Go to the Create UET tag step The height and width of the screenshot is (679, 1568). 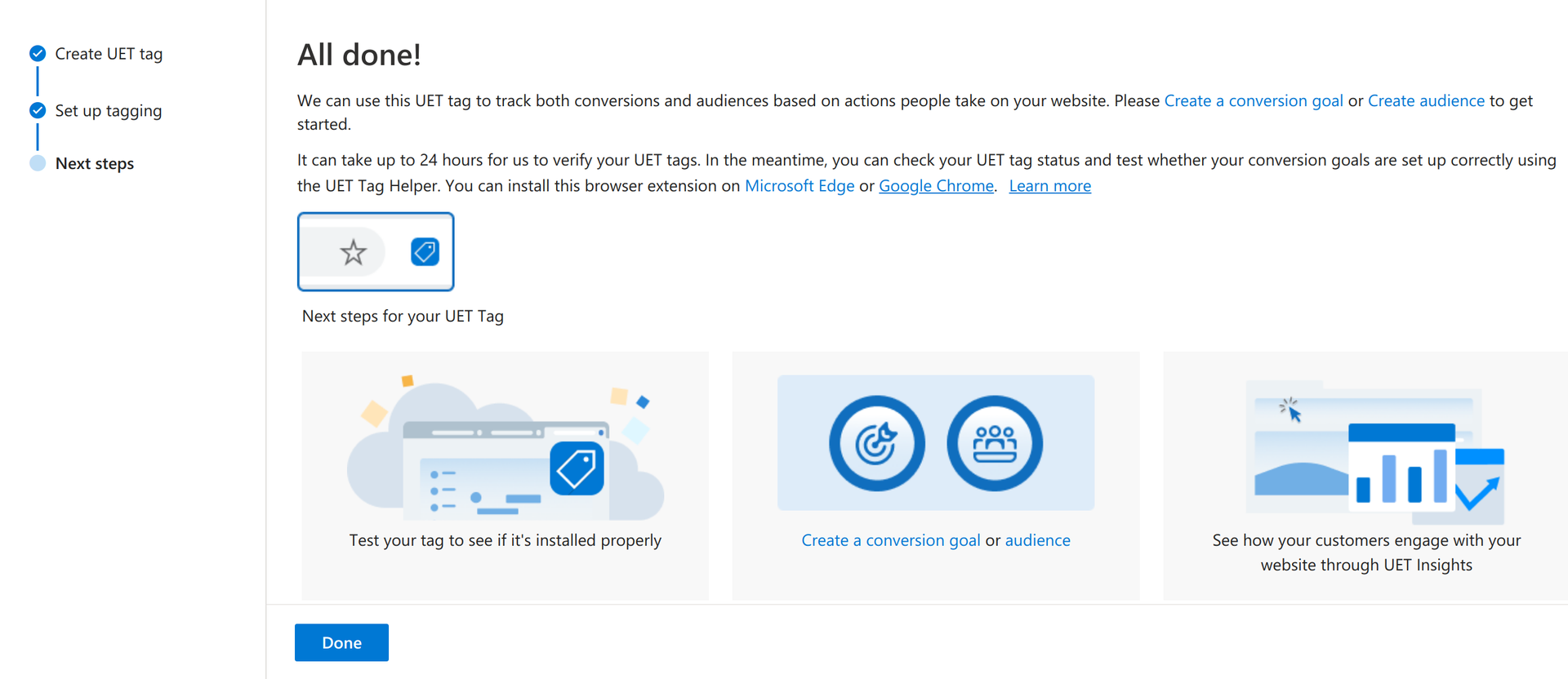pos(109,54)
